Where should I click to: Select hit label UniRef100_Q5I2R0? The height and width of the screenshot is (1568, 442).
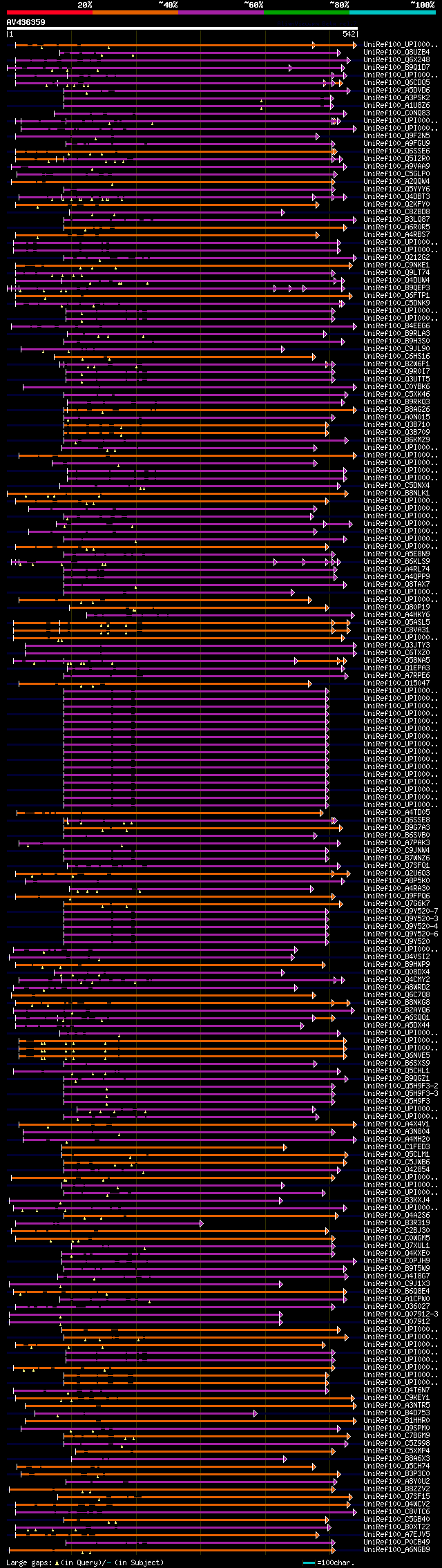pyautogui.click(x=396, y=159)
